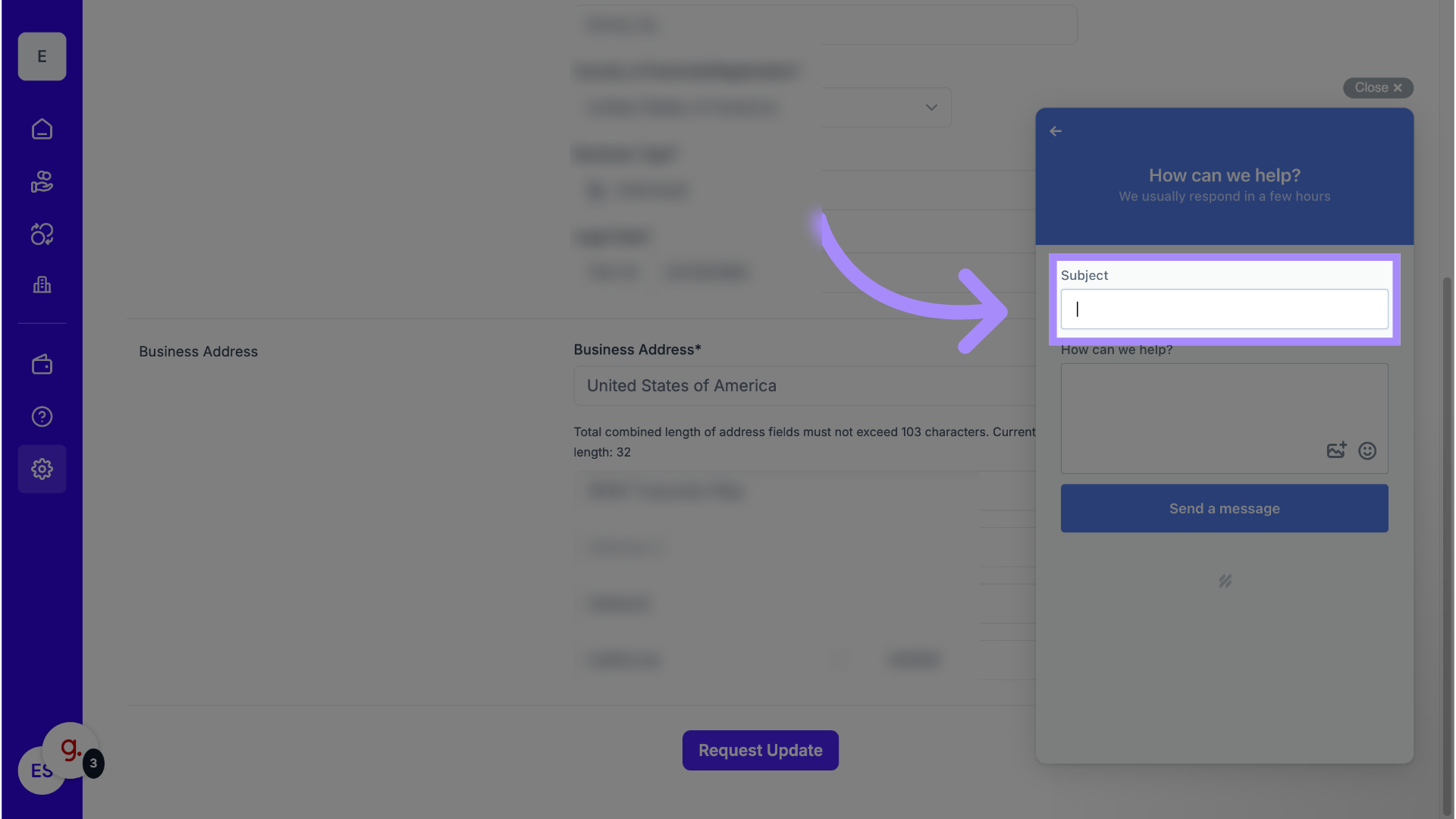Click the help question mark icon
The height and width of the screenshot is (819, 1456).
pos(42,417)
